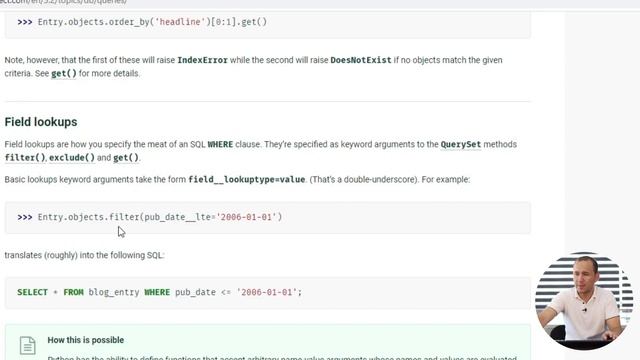The width and height of the screenshot is (640, 360).
Task: Click the How this is possible heading
Action: [85, 340]
